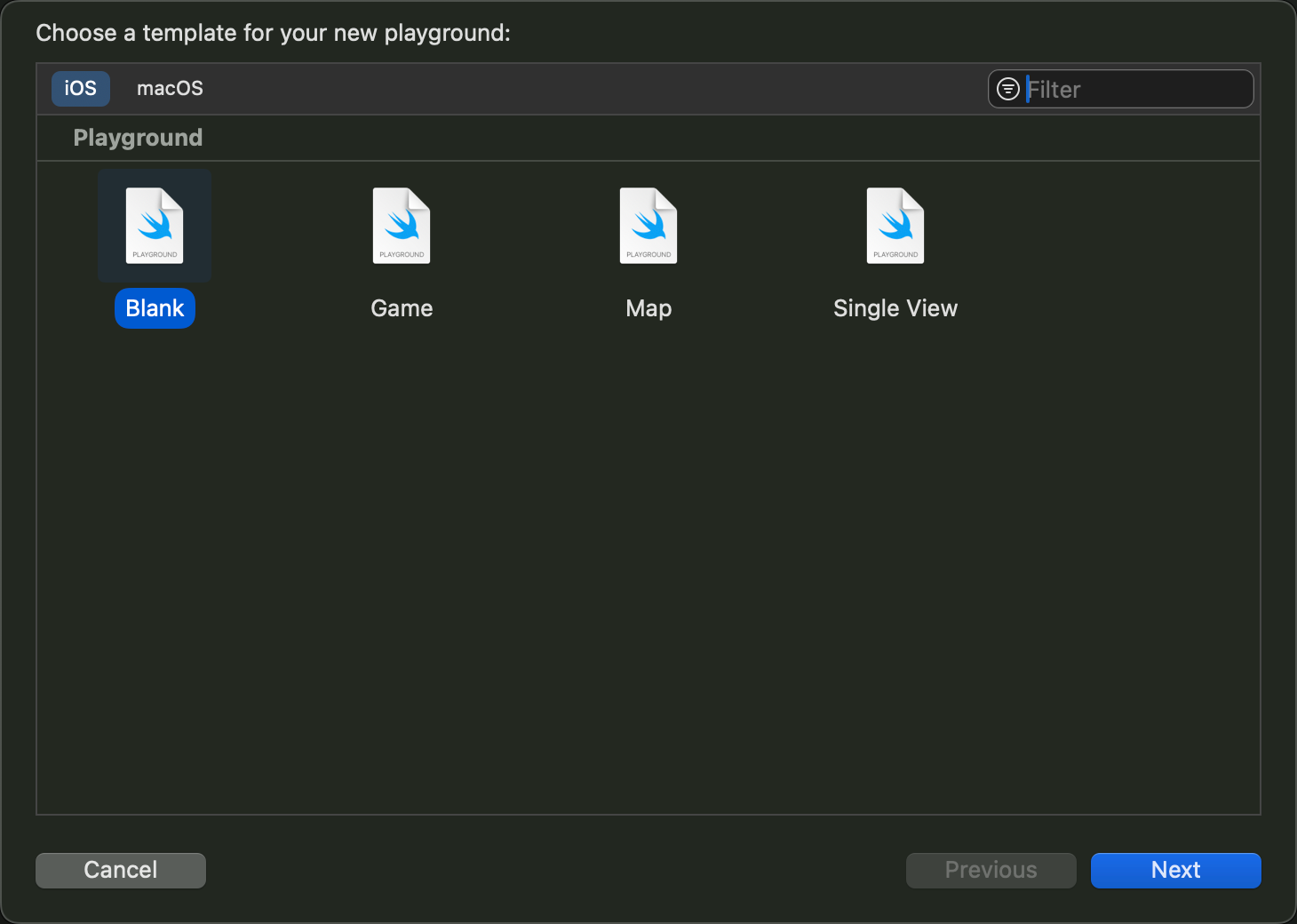Image resolution: width=1297 pixels, height=924 pixels.
Task: Switch to the macOS platform tab
Action: [x=170, y=89]
